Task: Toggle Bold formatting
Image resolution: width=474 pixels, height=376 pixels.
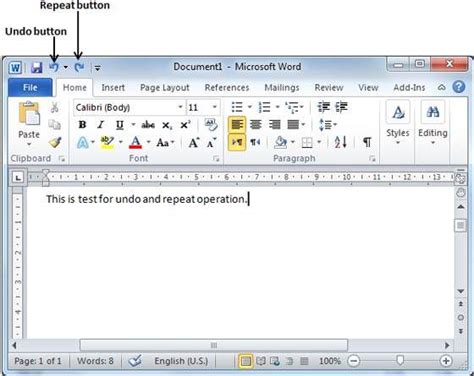Action: coord(82,125)
